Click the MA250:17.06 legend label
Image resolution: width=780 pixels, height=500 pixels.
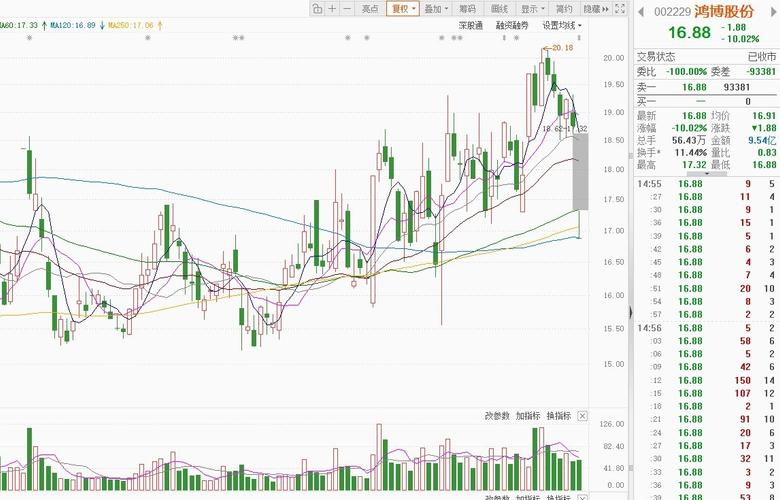(131, 25)
